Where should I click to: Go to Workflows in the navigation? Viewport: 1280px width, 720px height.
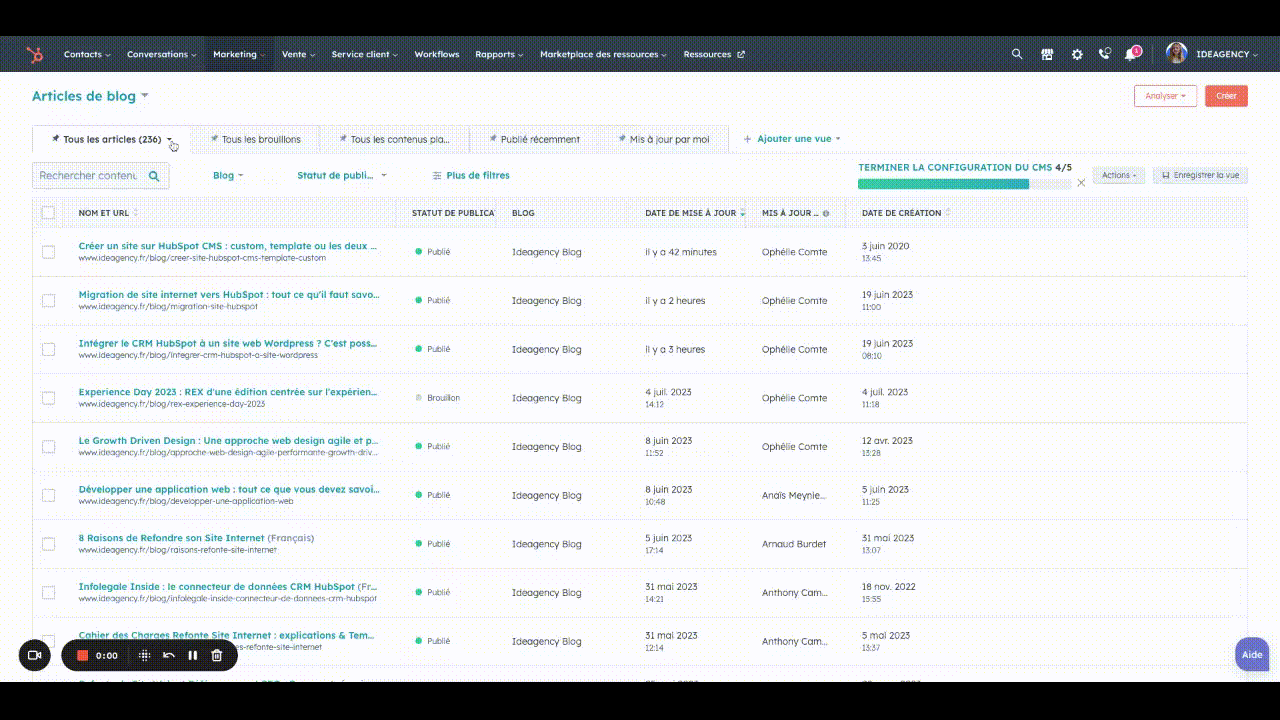[x=437, y=54]
